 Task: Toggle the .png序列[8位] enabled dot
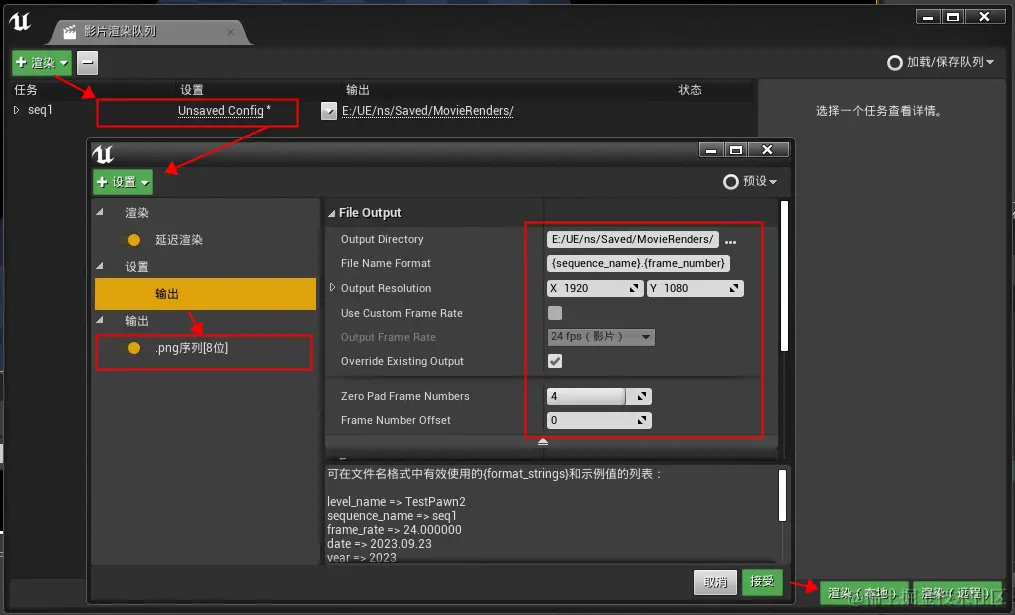(134, 348)
